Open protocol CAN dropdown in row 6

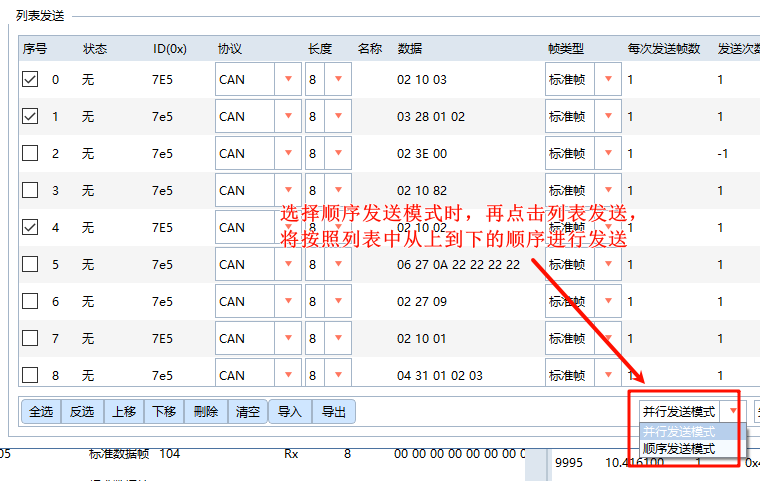tap(288, 301)
